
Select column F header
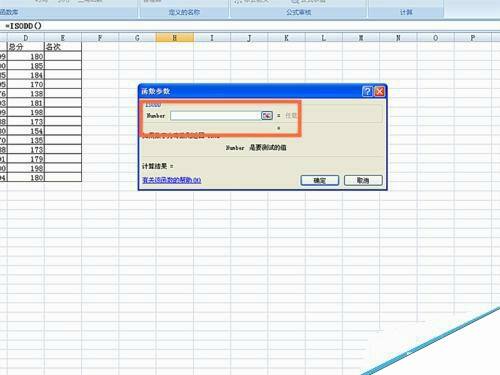pos(100,38)
